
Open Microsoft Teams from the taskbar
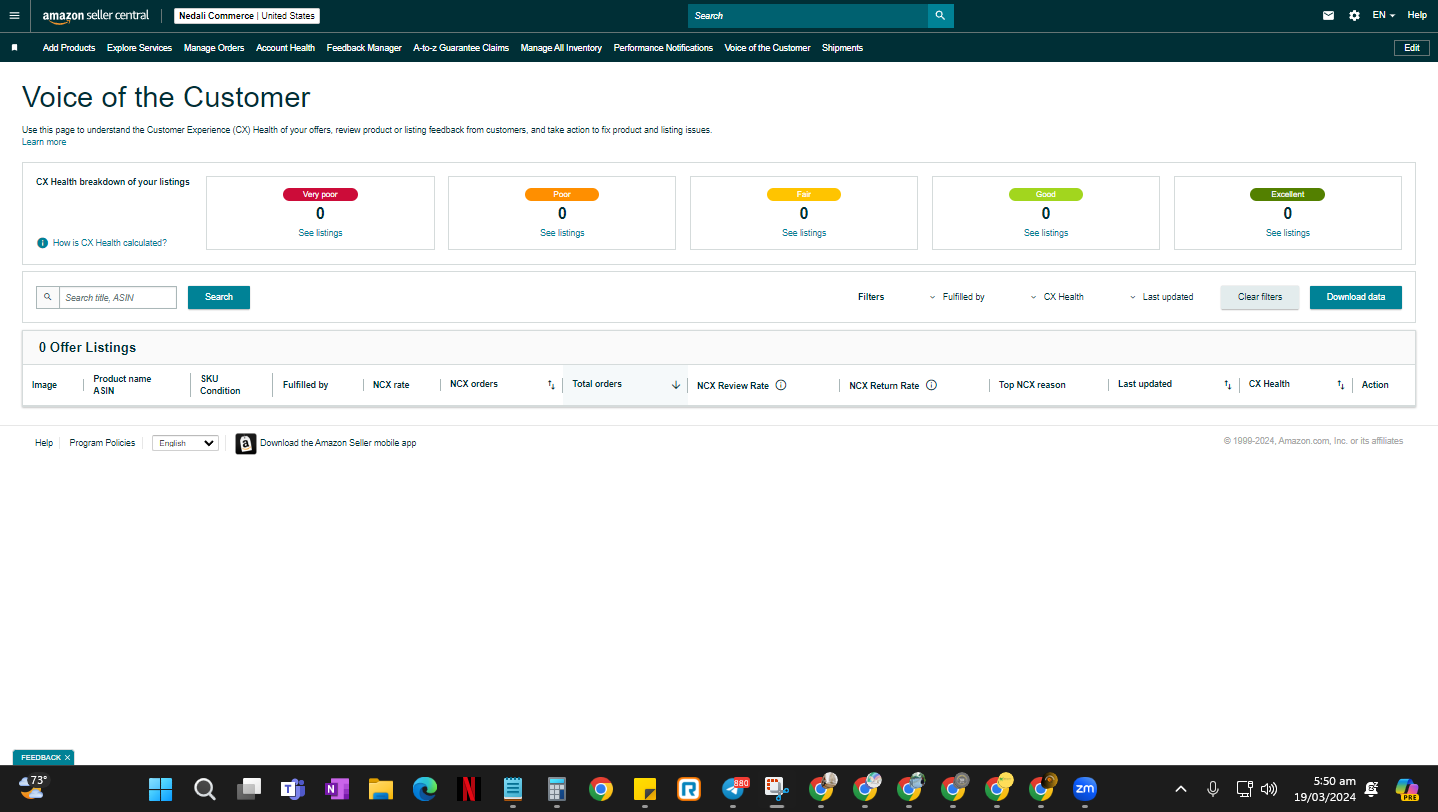coord(292,789)
